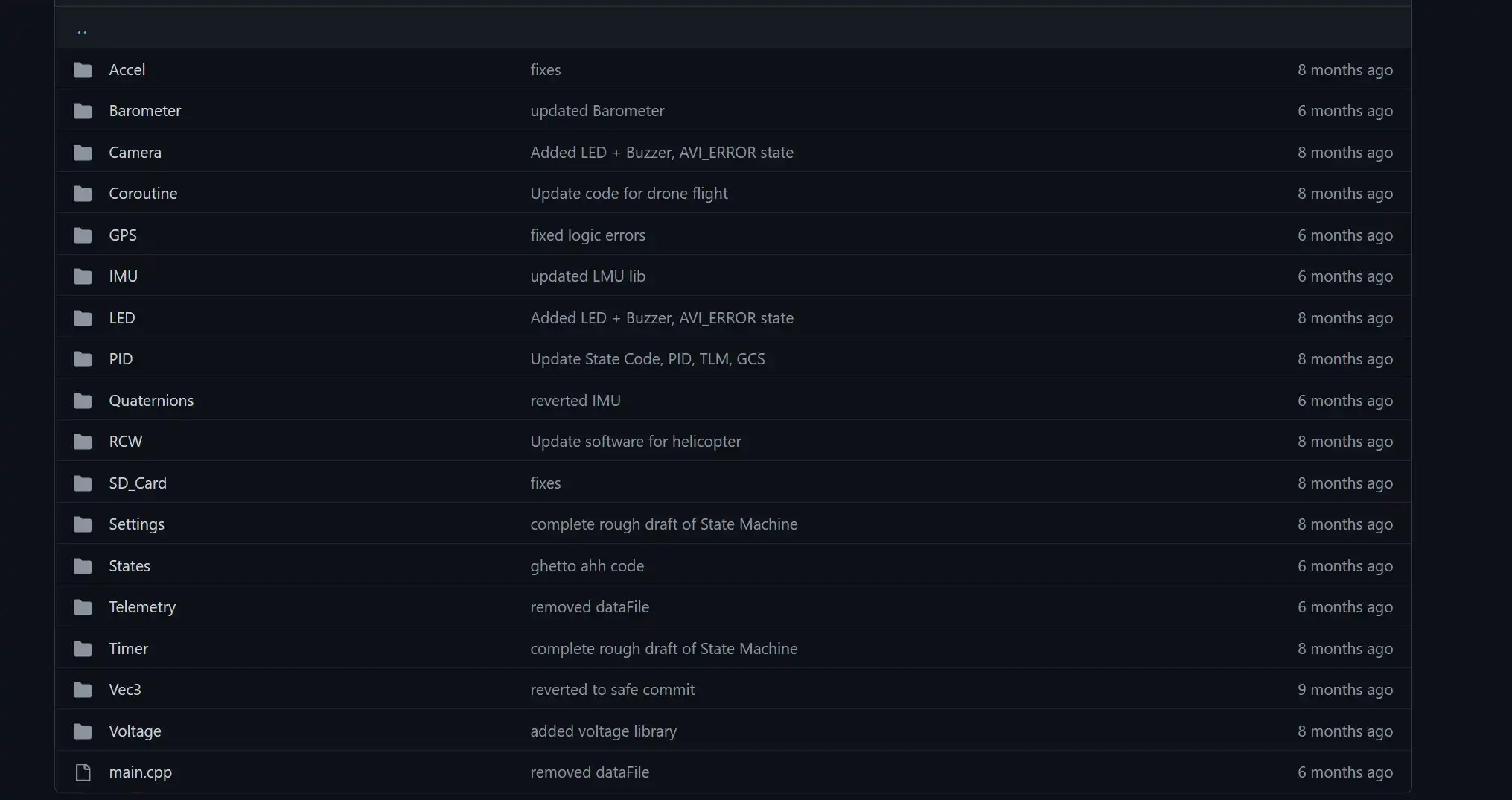The image size is (1512, 800).
Task: Open the main.cpp file name link
Action: click(x=141, y=772)
